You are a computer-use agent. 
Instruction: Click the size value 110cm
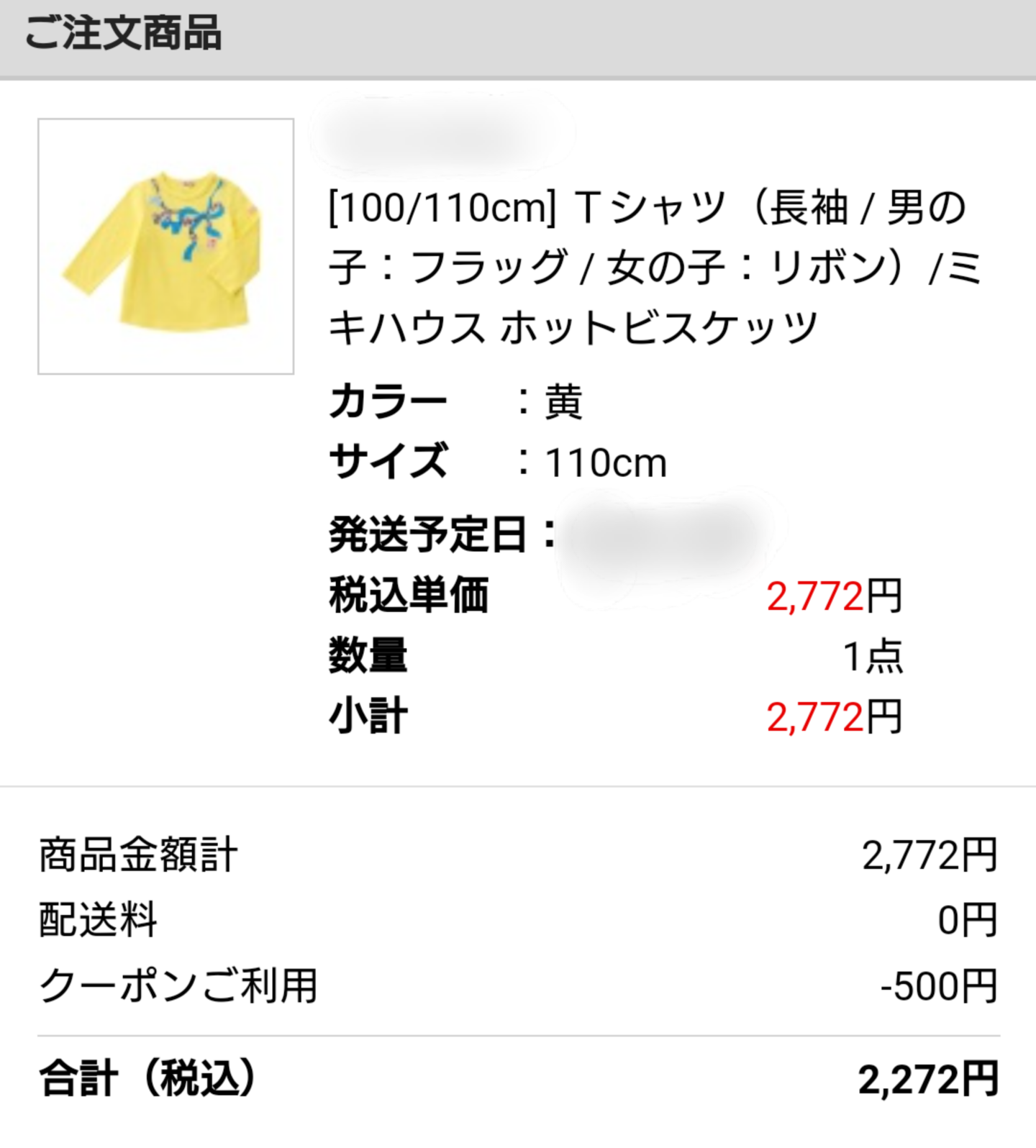click(606, 463)
